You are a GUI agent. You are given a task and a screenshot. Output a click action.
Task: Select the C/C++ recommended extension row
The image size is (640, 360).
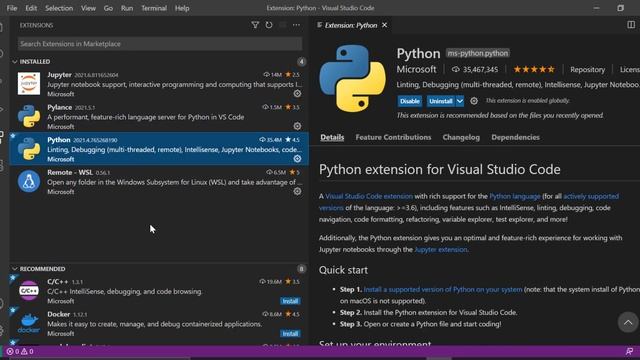(159, 291)
